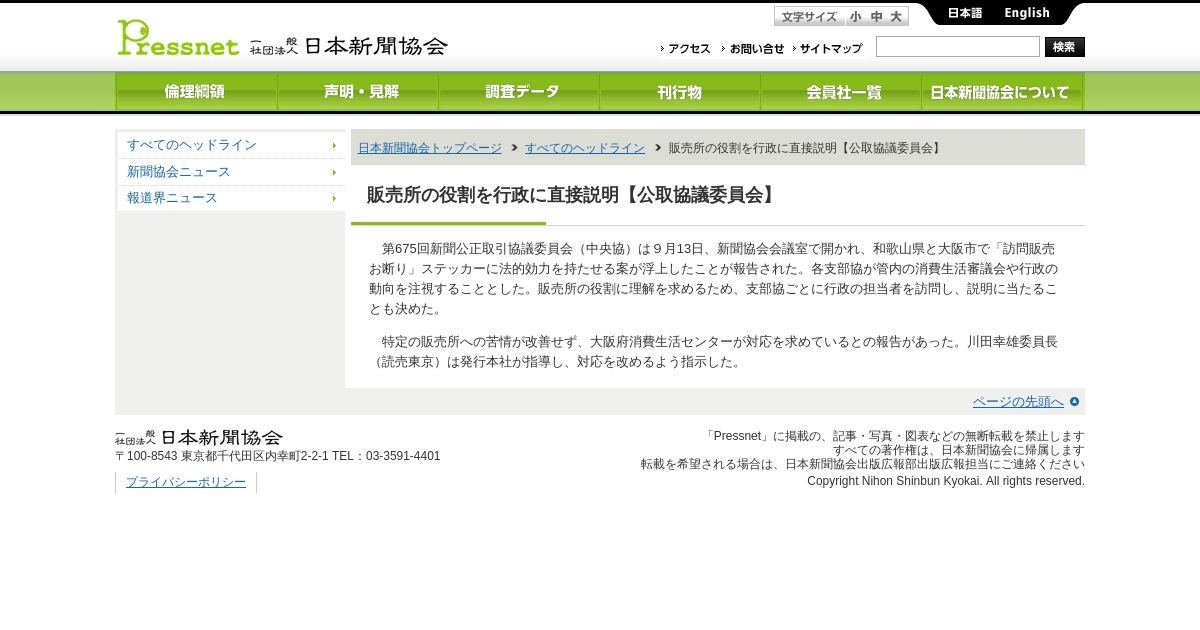Open プライバシーポリシー footer link
Viewport: 1200px width, 630px height.
[186, 482]
